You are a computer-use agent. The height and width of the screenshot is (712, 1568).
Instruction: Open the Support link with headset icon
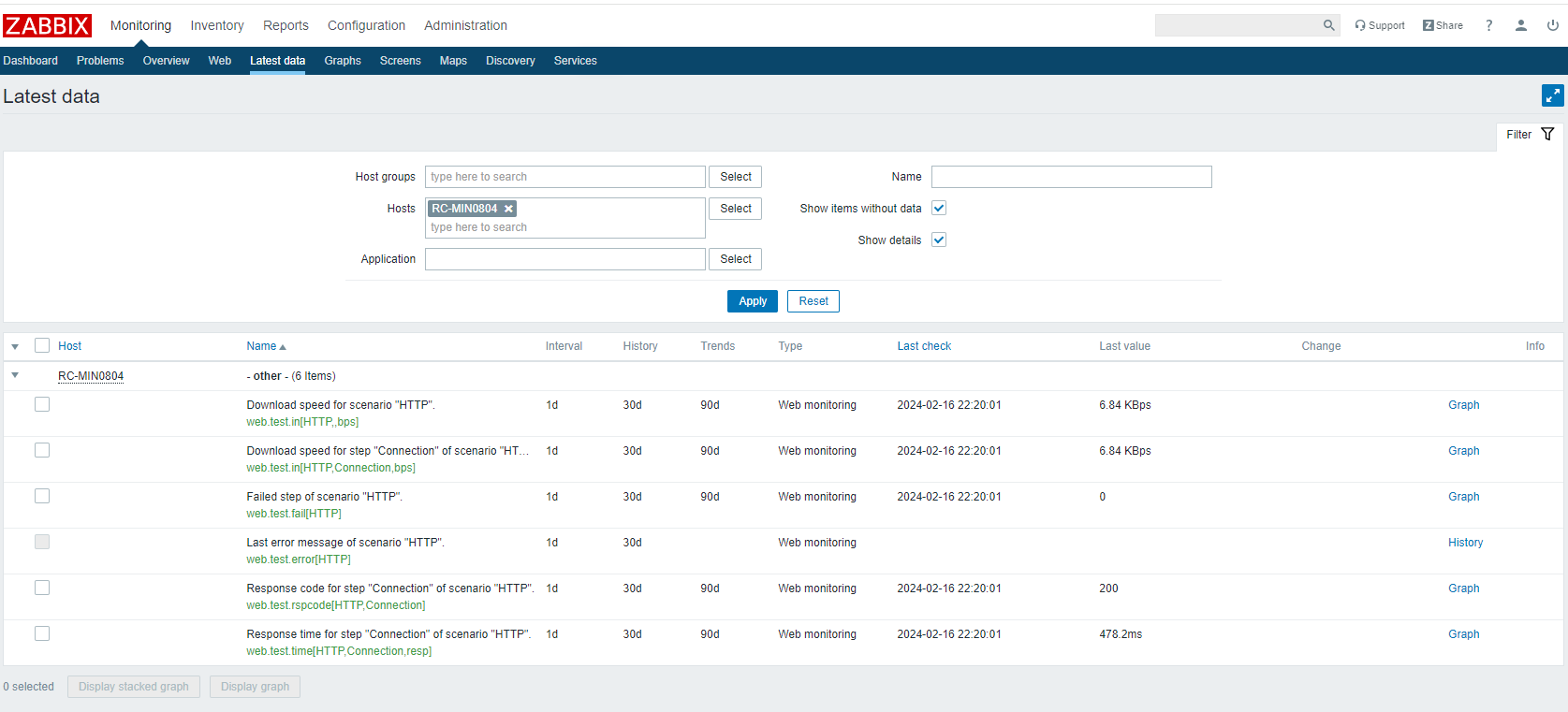(x=1380, y=25)
